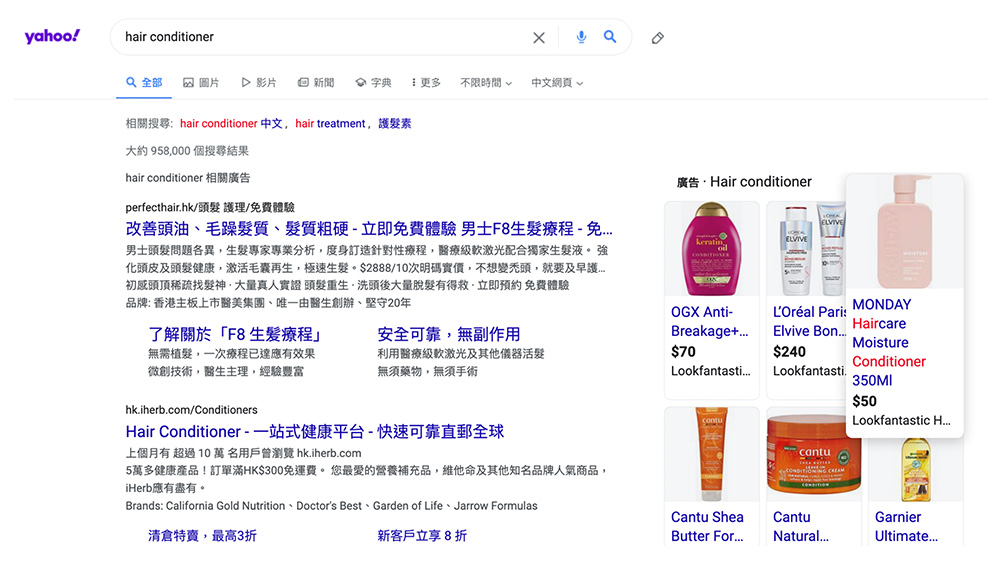1000x580 pixels.
Task: Click the 廣告 · Hair conditioner heading
Action: point(744,182)
